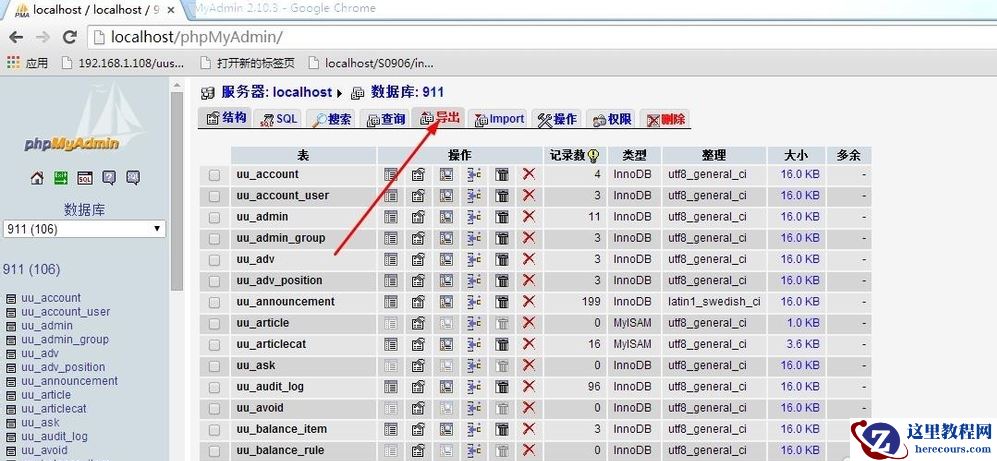
Task: Browse uu_balance_item via browse icon
Action: pyautogui.click(x=390, y=429)
